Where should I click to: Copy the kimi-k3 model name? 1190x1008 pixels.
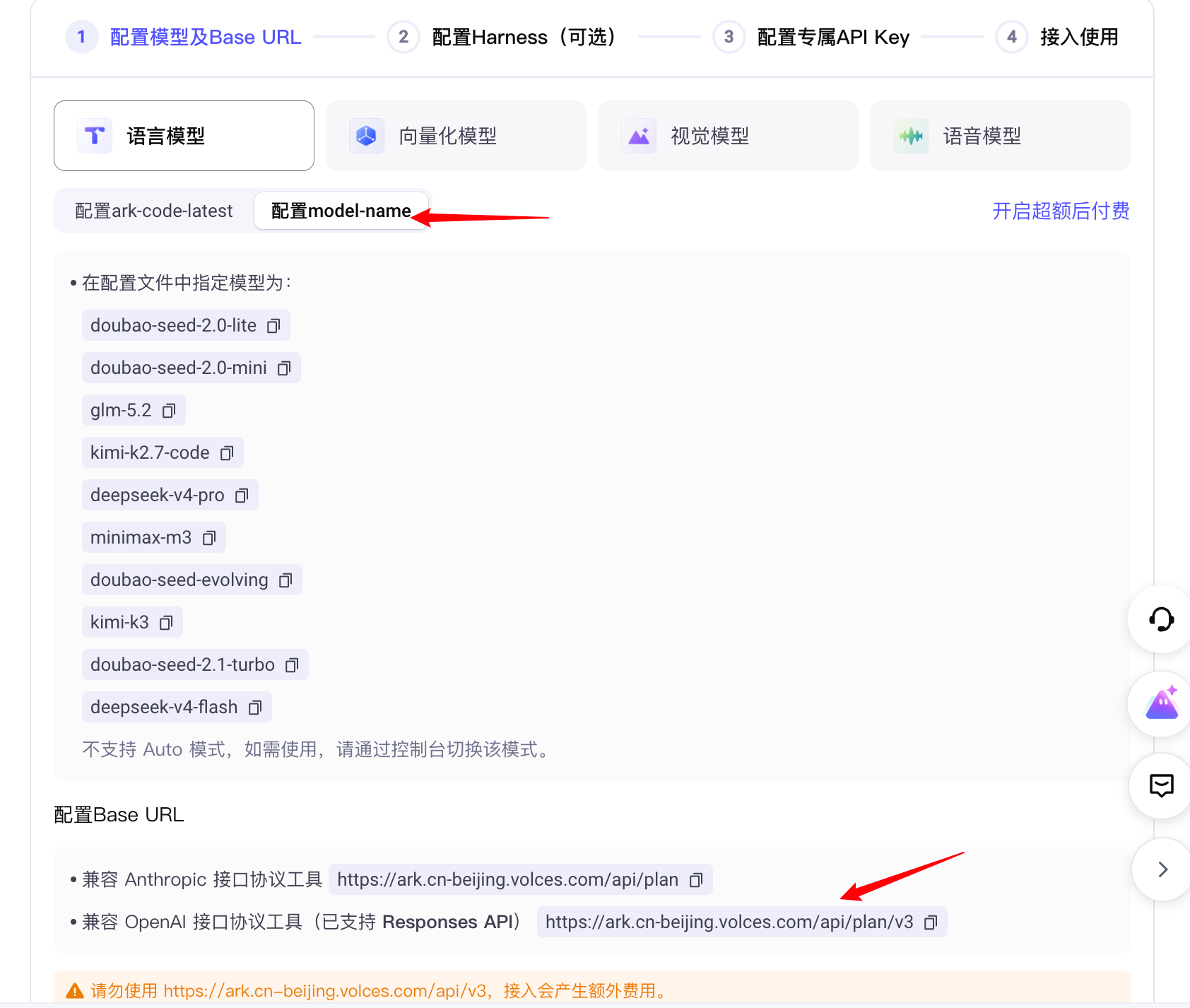(x=166, y=623)
